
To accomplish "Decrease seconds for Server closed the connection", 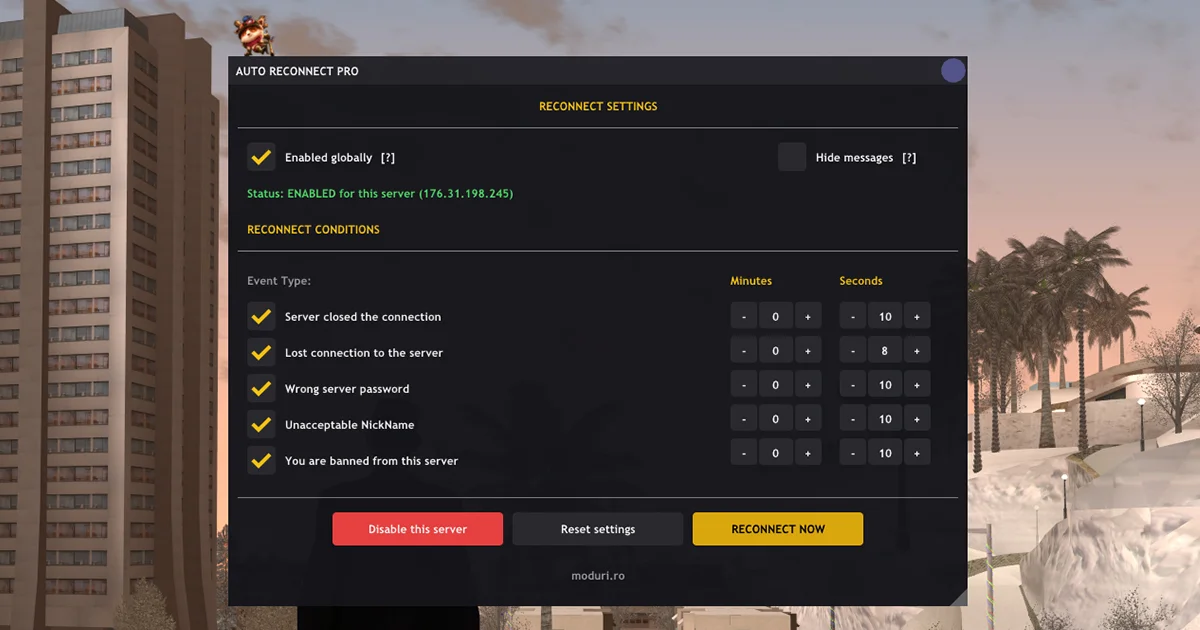I will (x=853, y=317).
